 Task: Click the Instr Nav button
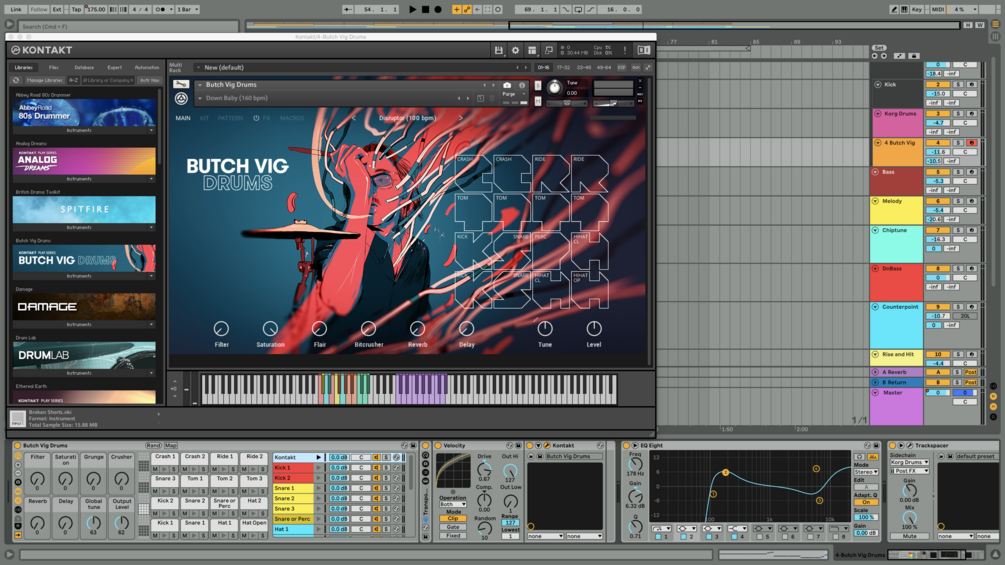[149, 80]
